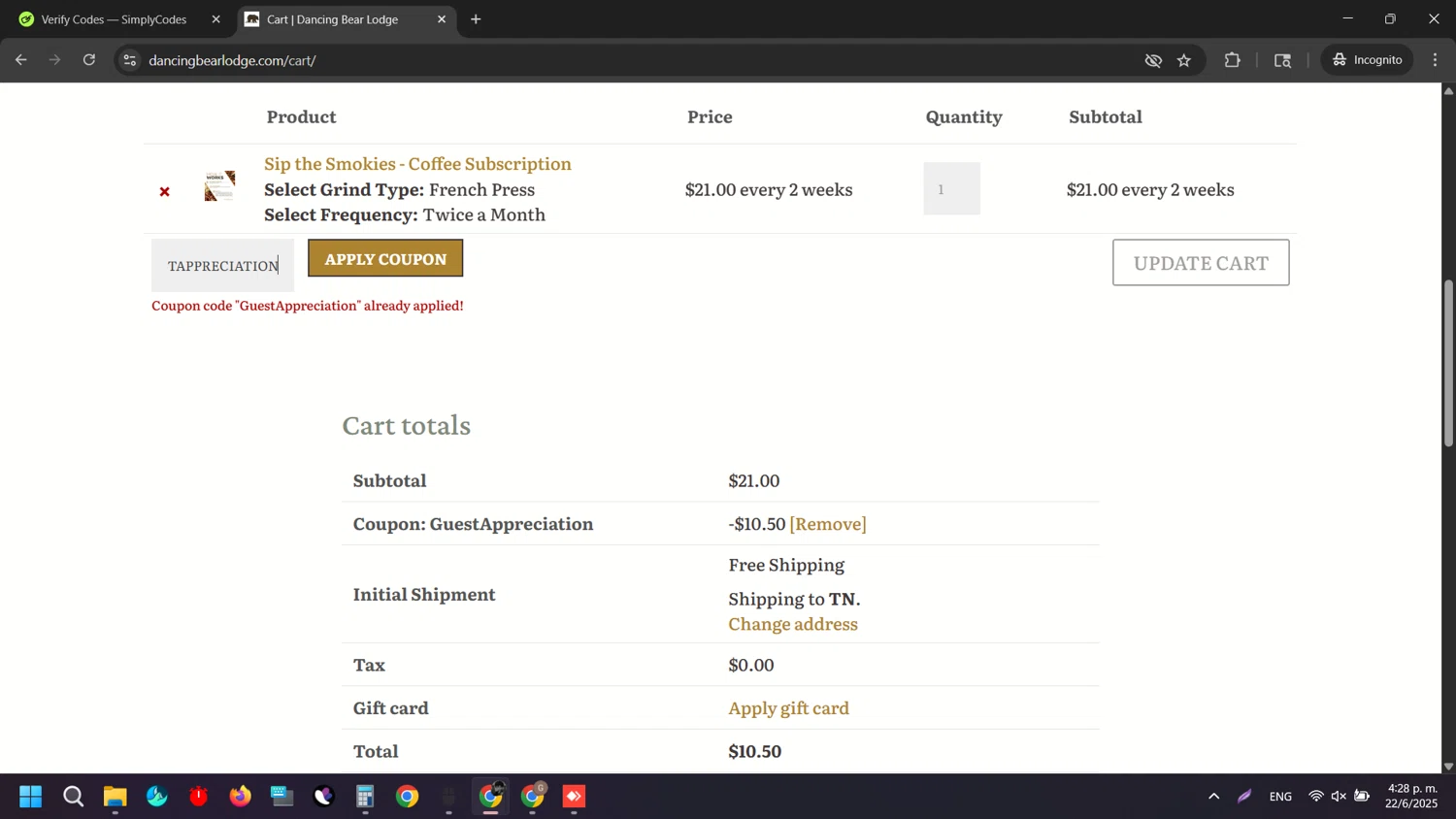Open the Extensions puzzle icon

[x=1233, y=60]
